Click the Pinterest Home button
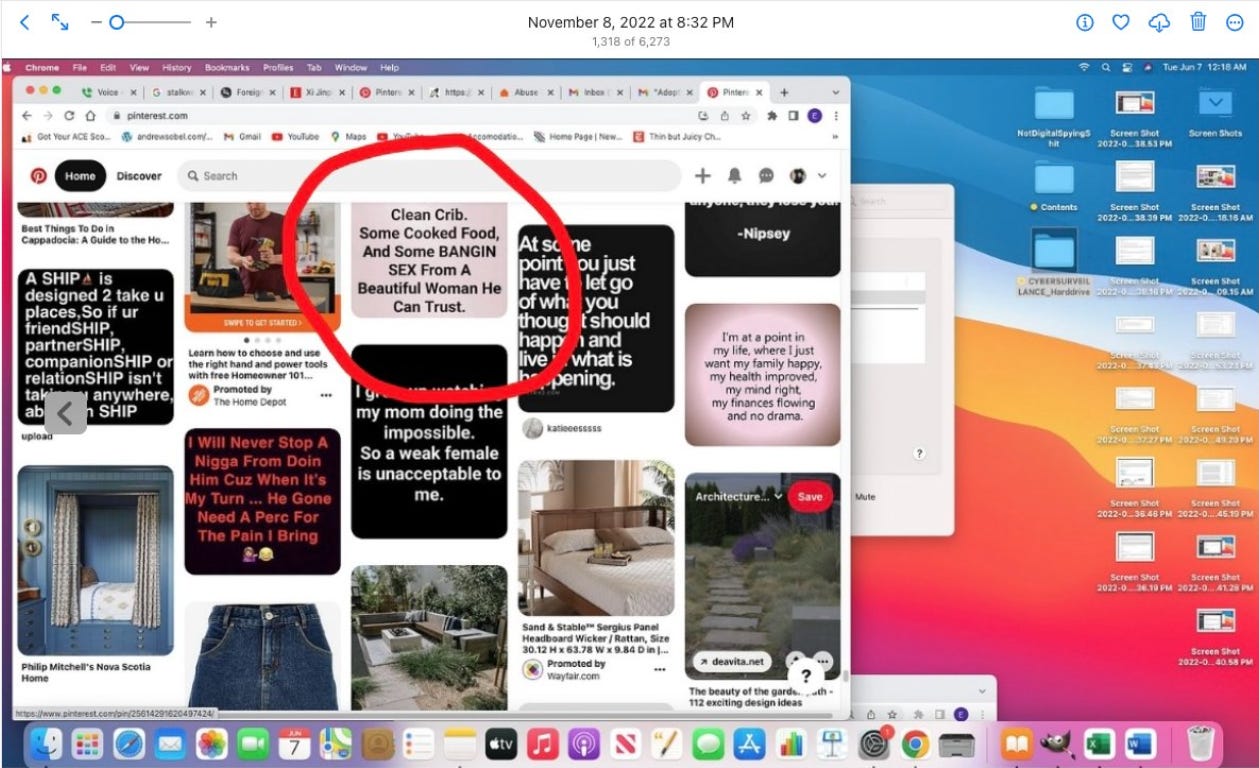 click(80, 176)
